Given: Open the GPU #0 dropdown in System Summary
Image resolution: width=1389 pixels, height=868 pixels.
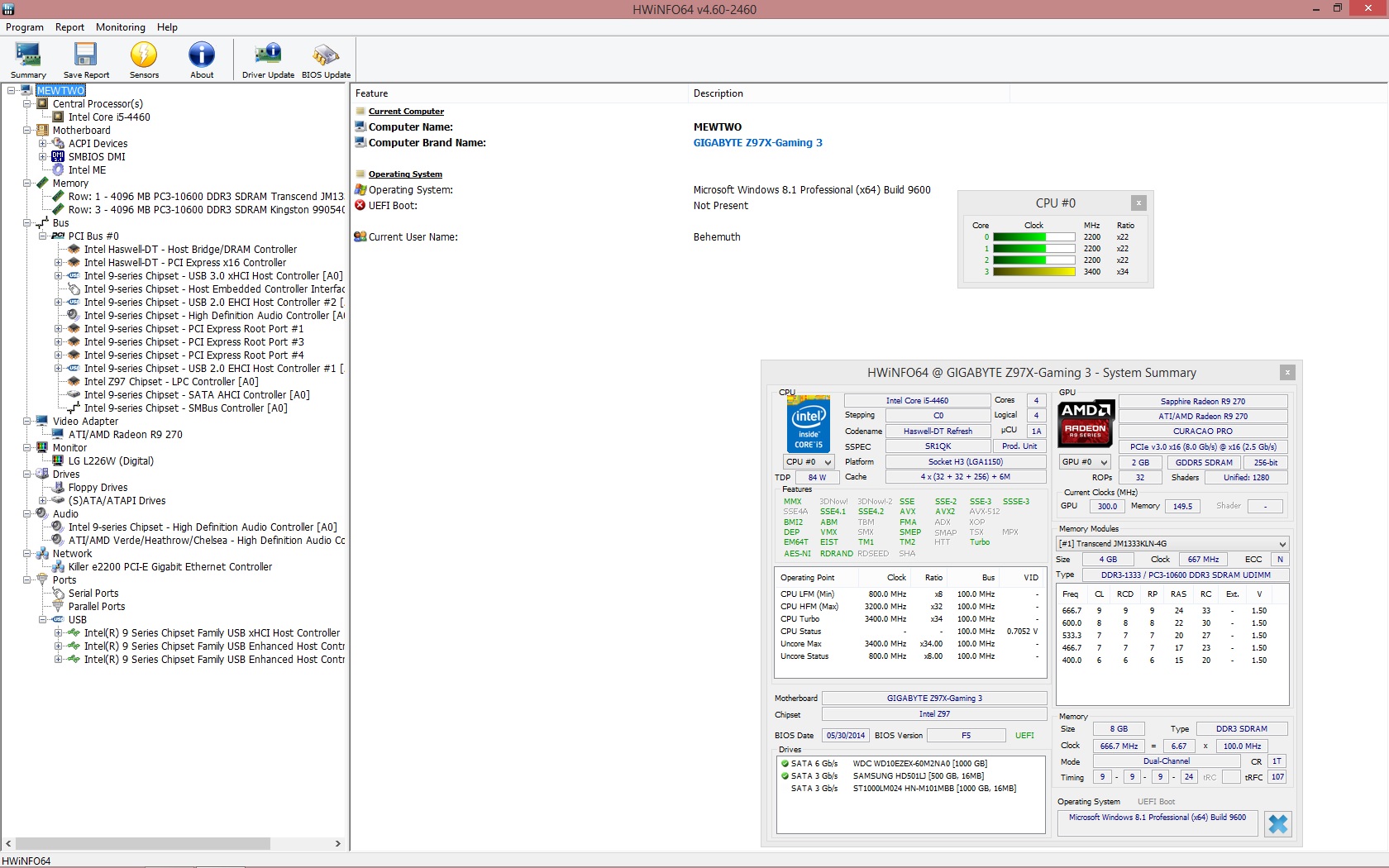Looking at the screenshot, I should [1085, 462].
